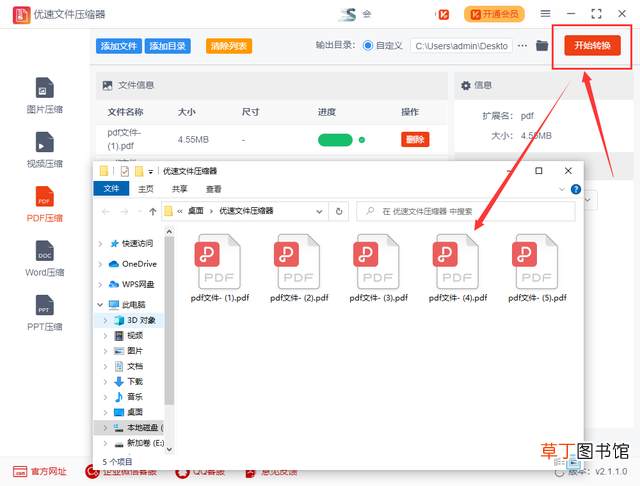
Task: Click the 添加文件 add file button
Action: tap(119, 46)
